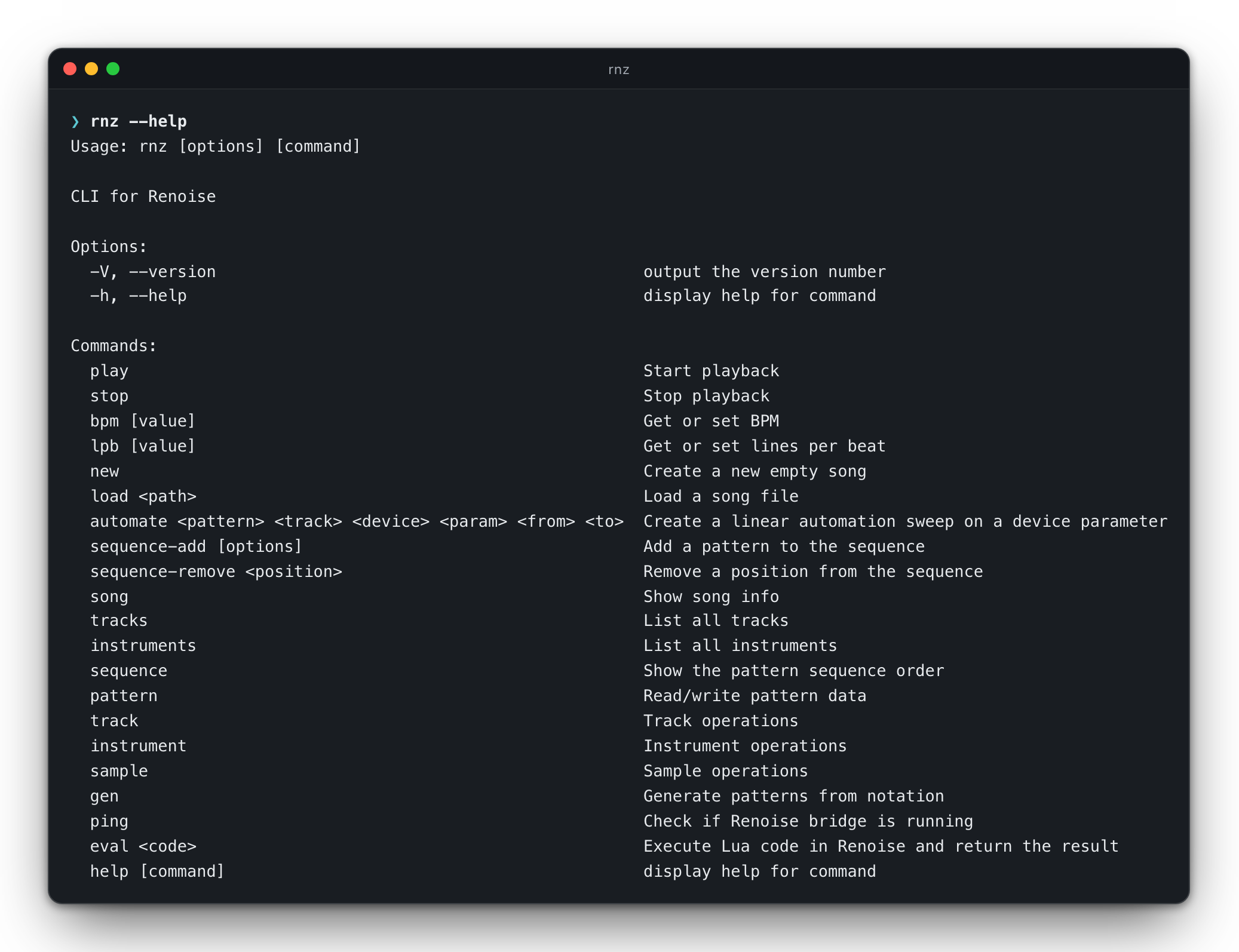The image size is (1239, 952).
Task: Click the 'new' command name
Action: pyautogui.click(x=105, y=472)
